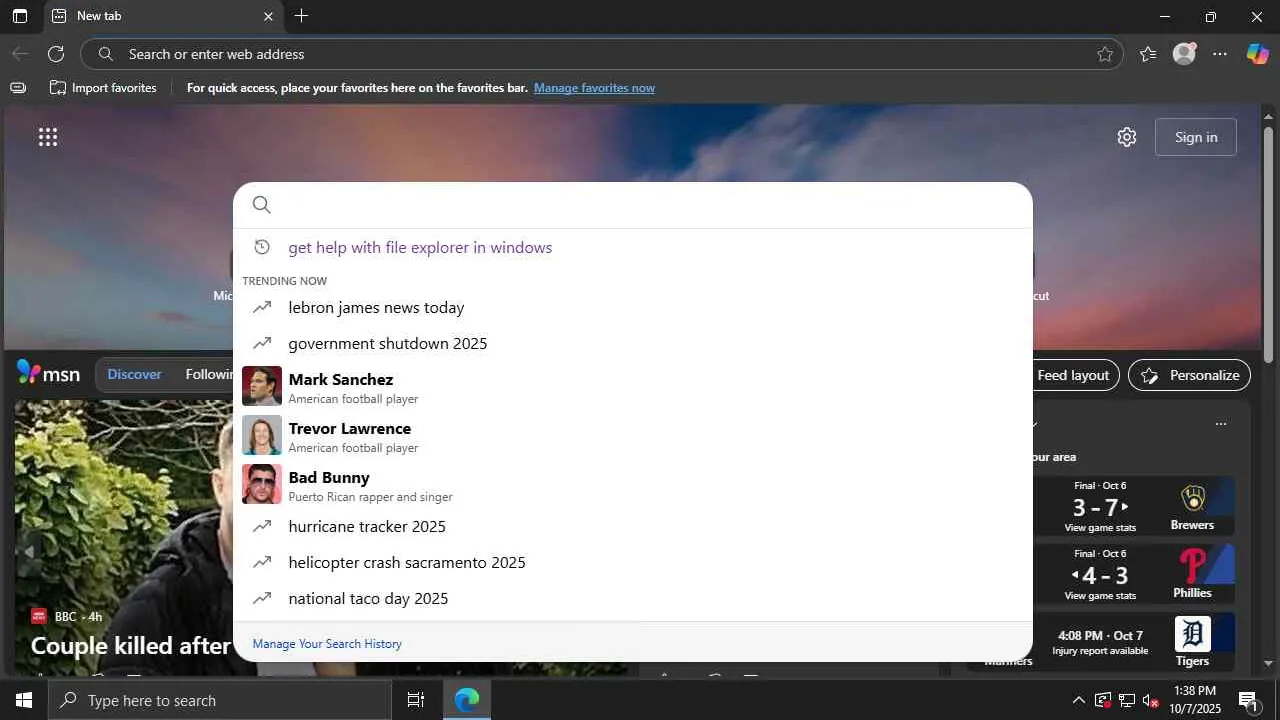Click Import favorites
The image size is (1280, 720).
click(103, 88)
